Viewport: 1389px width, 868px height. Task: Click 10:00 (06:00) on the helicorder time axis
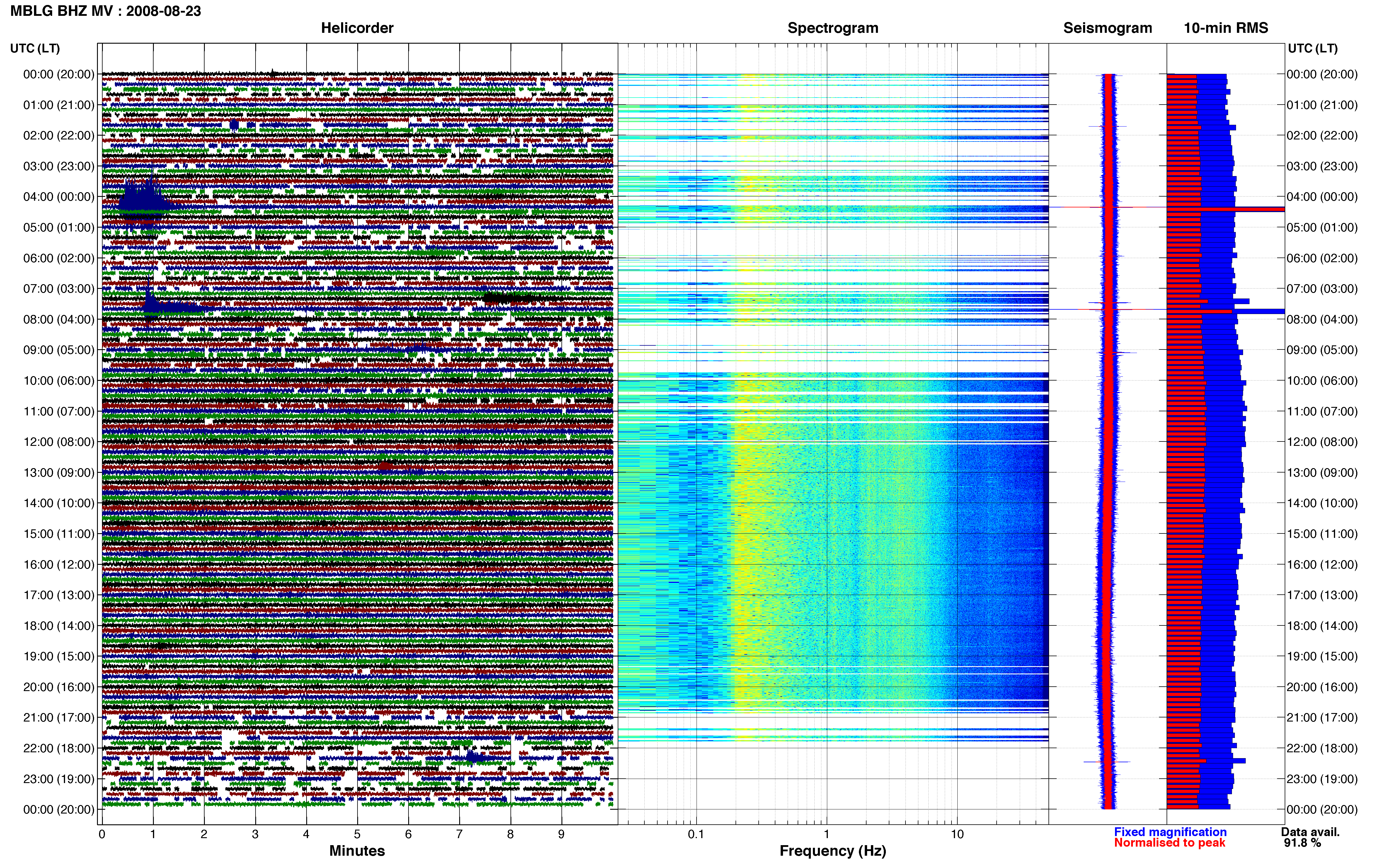(x=59, y=381)
